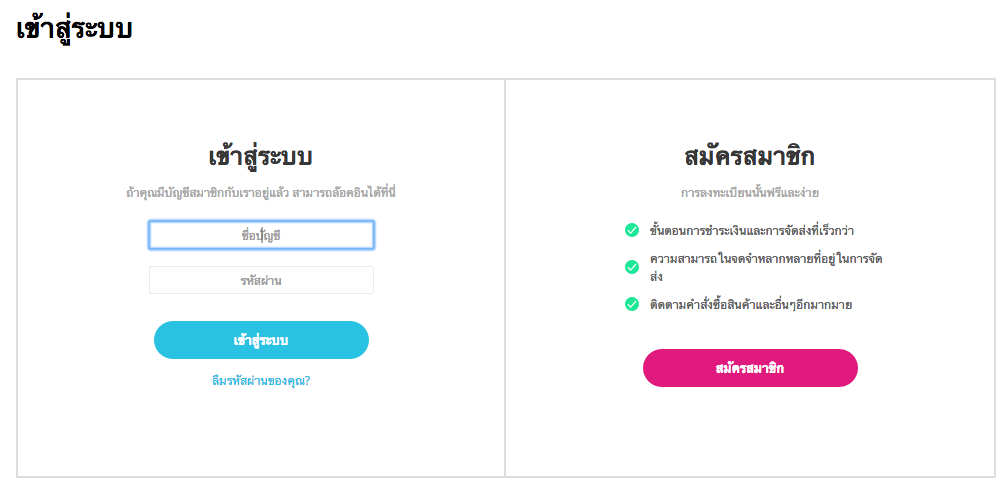Click the green checkmark beside ติดตามคำสั่งซื้อสินค้า
This screenshot has width=1004, height=489.
631,304
